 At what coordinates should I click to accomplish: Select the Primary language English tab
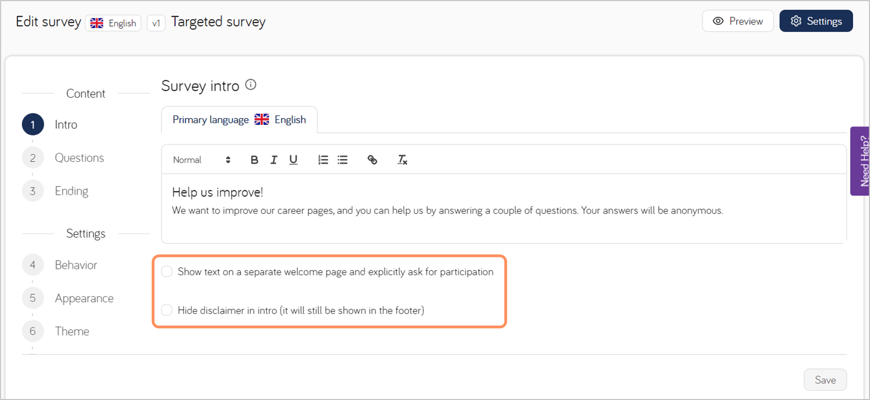pos(239,120)
